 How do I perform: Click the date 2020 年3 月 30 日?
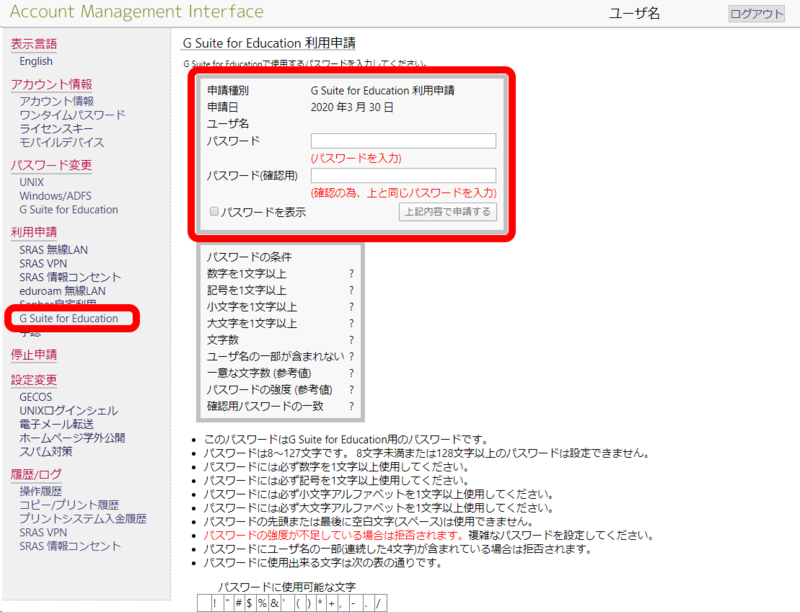click(x=352, y=107)
